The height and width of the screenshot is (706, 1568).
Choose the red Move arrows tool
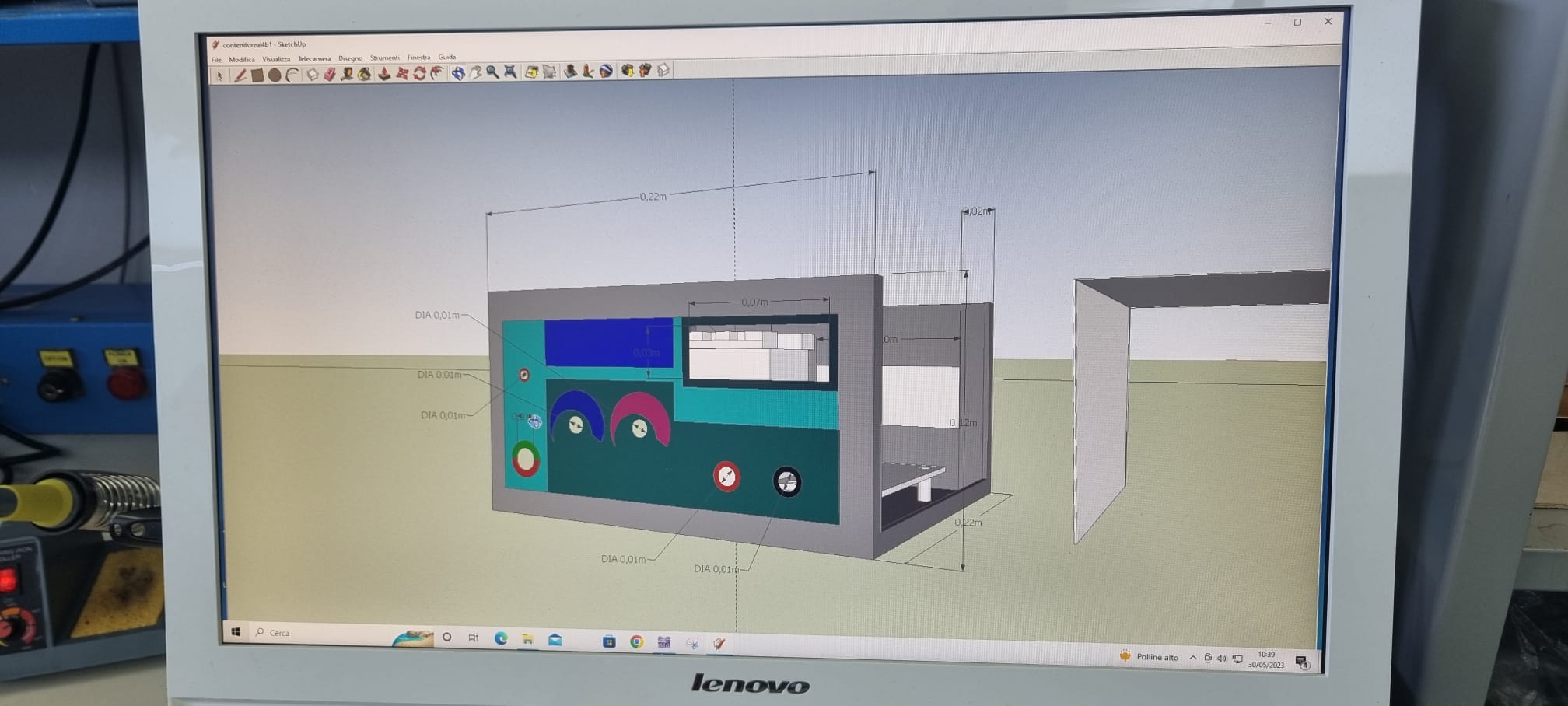402,74
